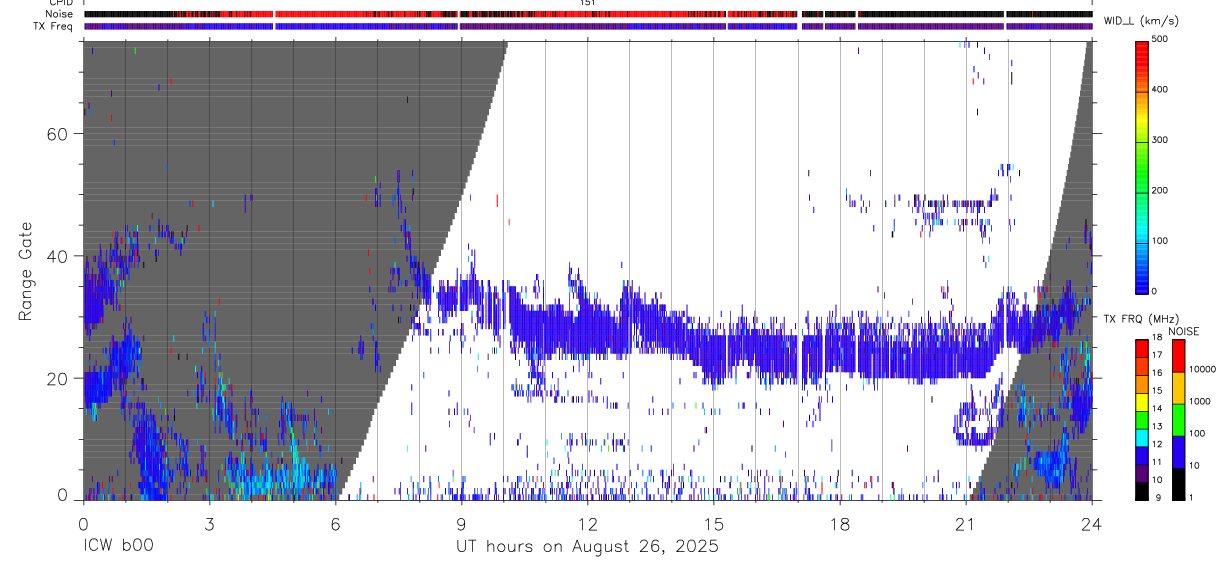1228x567 pixels.
Task: Click the '300' tick on width colorbar
Action: (x=1160, y=141)
